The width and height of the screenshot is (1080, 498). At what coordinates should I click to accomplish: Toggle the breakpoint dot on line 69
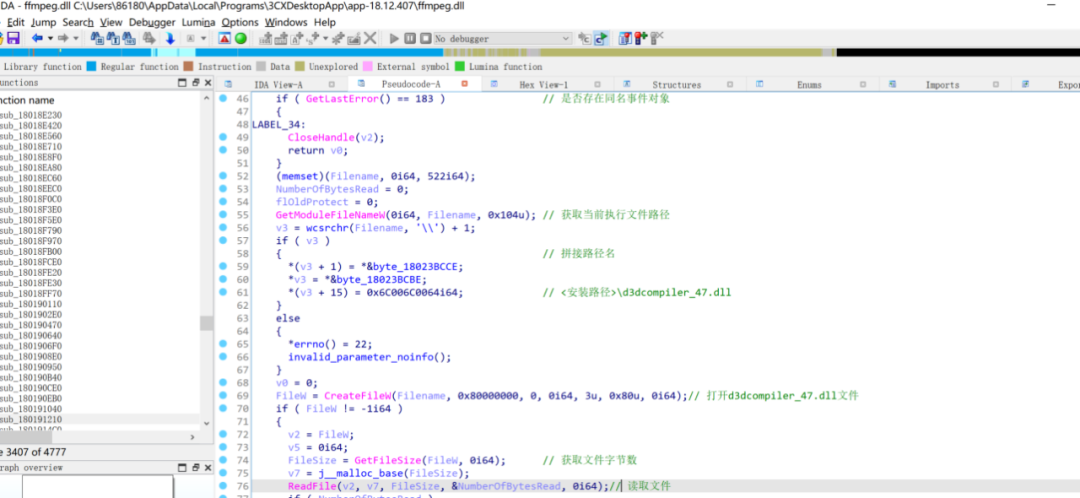[221, 396]
